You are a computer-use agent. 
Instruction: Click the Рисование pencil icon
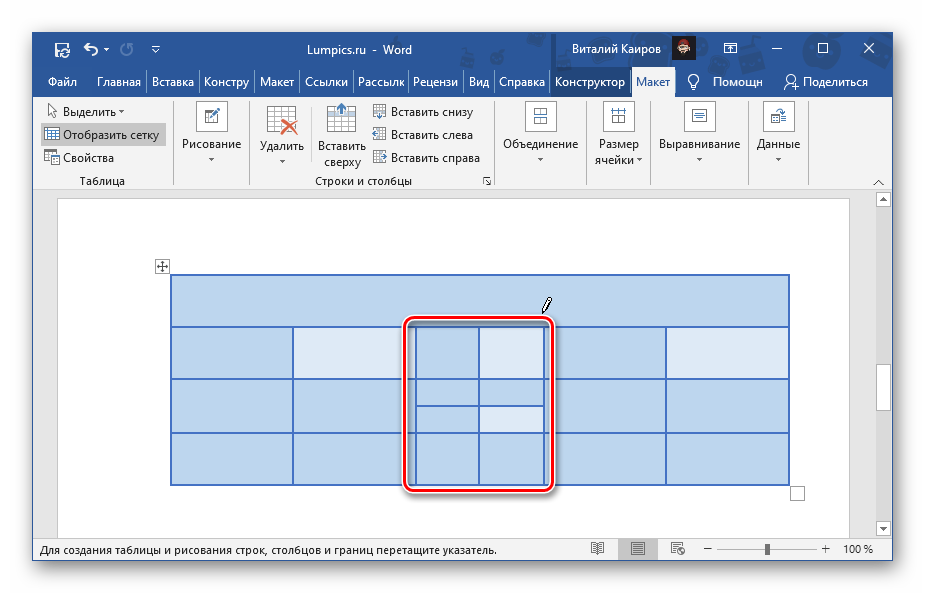coord(212,116)
